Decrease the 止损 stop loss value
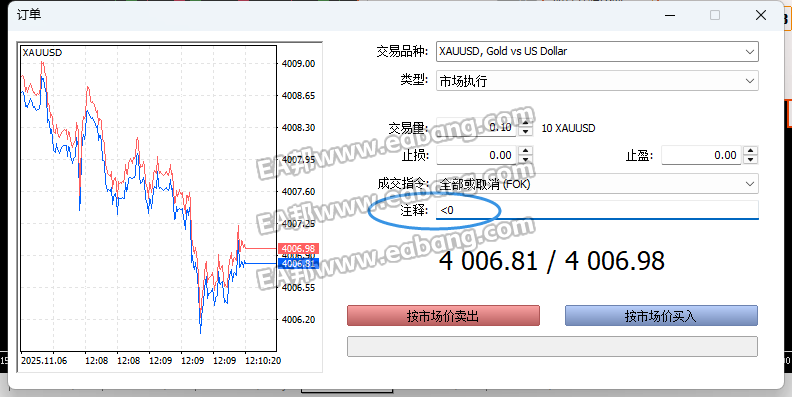792x397 pixels. tap(526, 160)
